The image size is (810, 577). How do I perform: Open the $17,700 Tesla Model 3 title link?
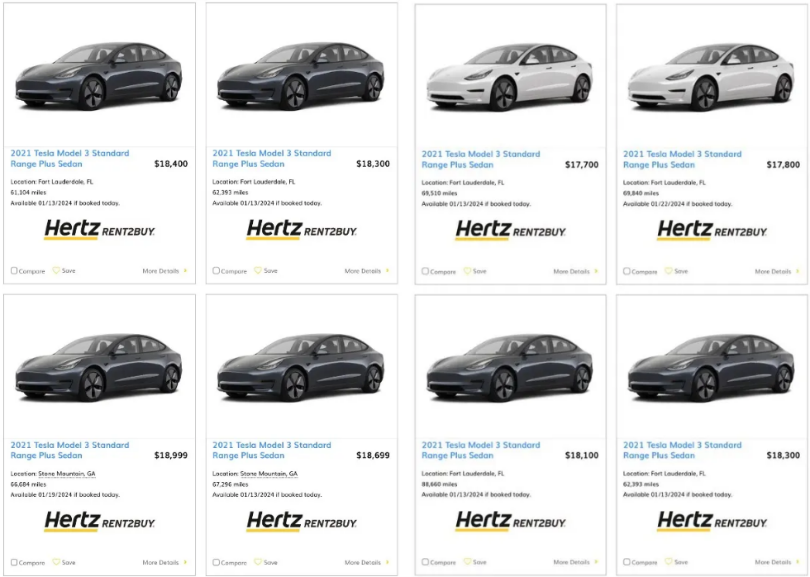click(x=481, y=159)
